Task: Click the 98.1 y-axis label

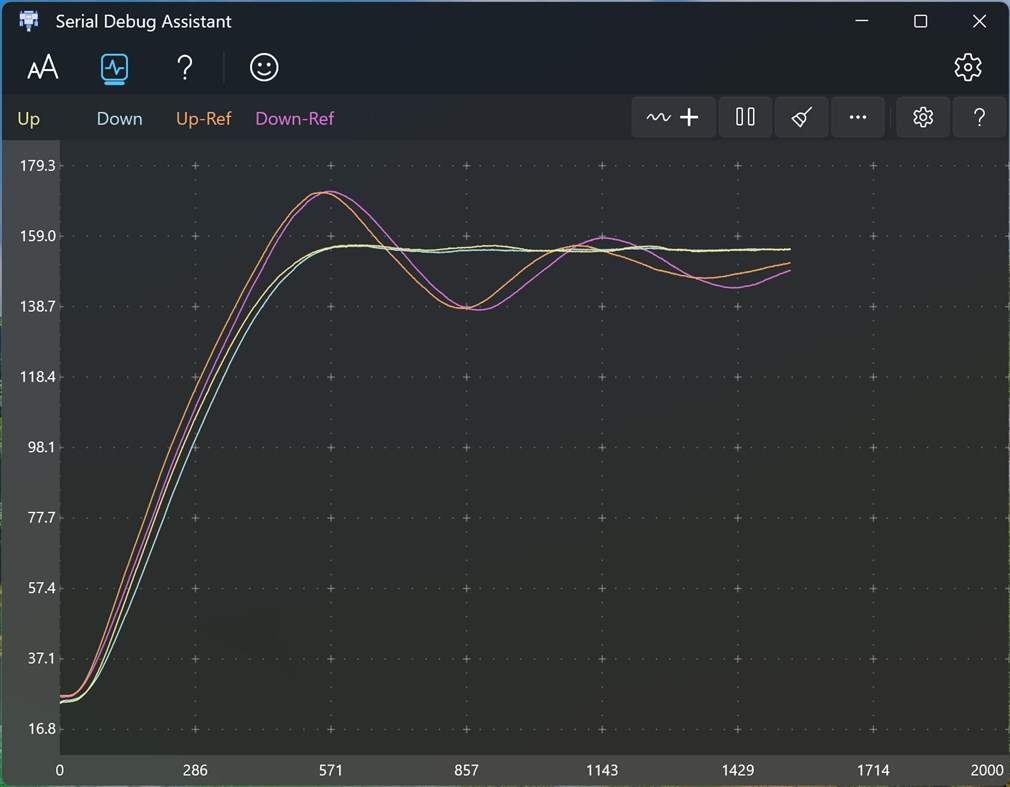Action: pos(41,447)
